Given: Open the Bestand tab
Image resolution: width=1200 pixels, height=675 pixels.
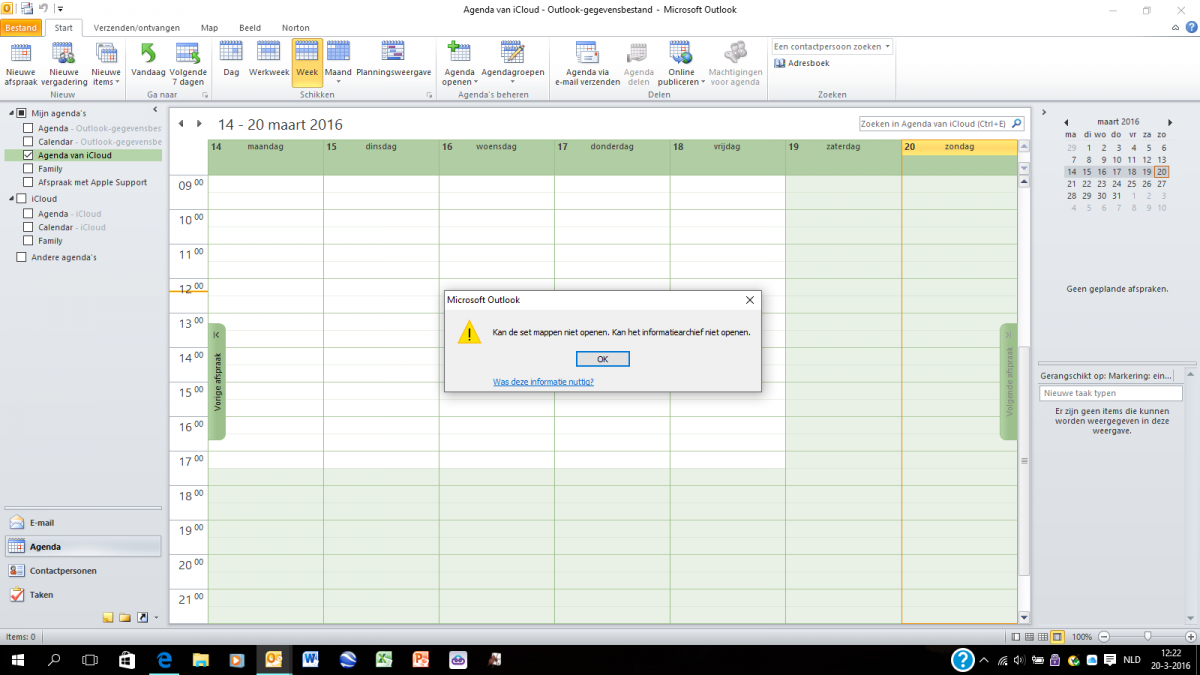Looking at the screenshot, I should [21, 28].
